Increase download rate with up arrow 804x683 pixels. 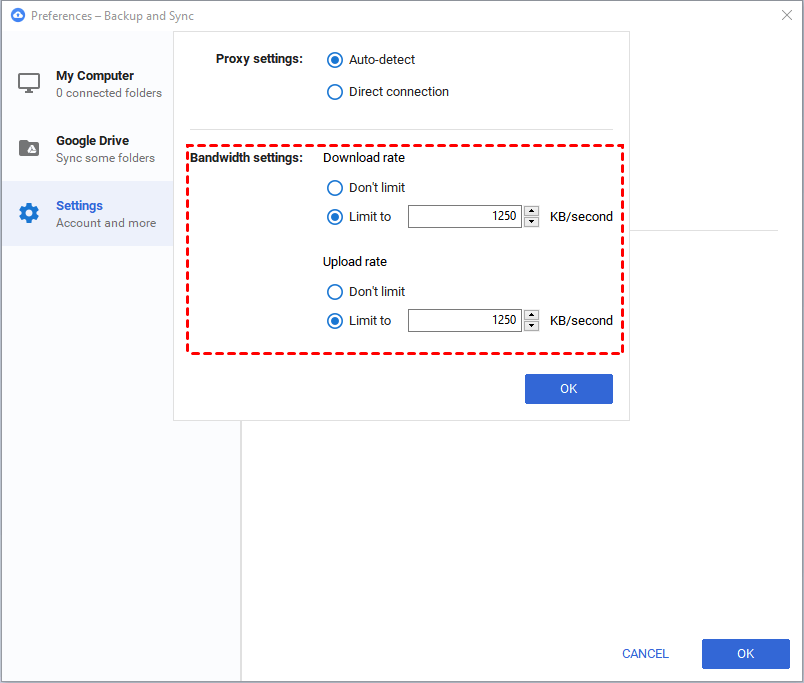532,211
